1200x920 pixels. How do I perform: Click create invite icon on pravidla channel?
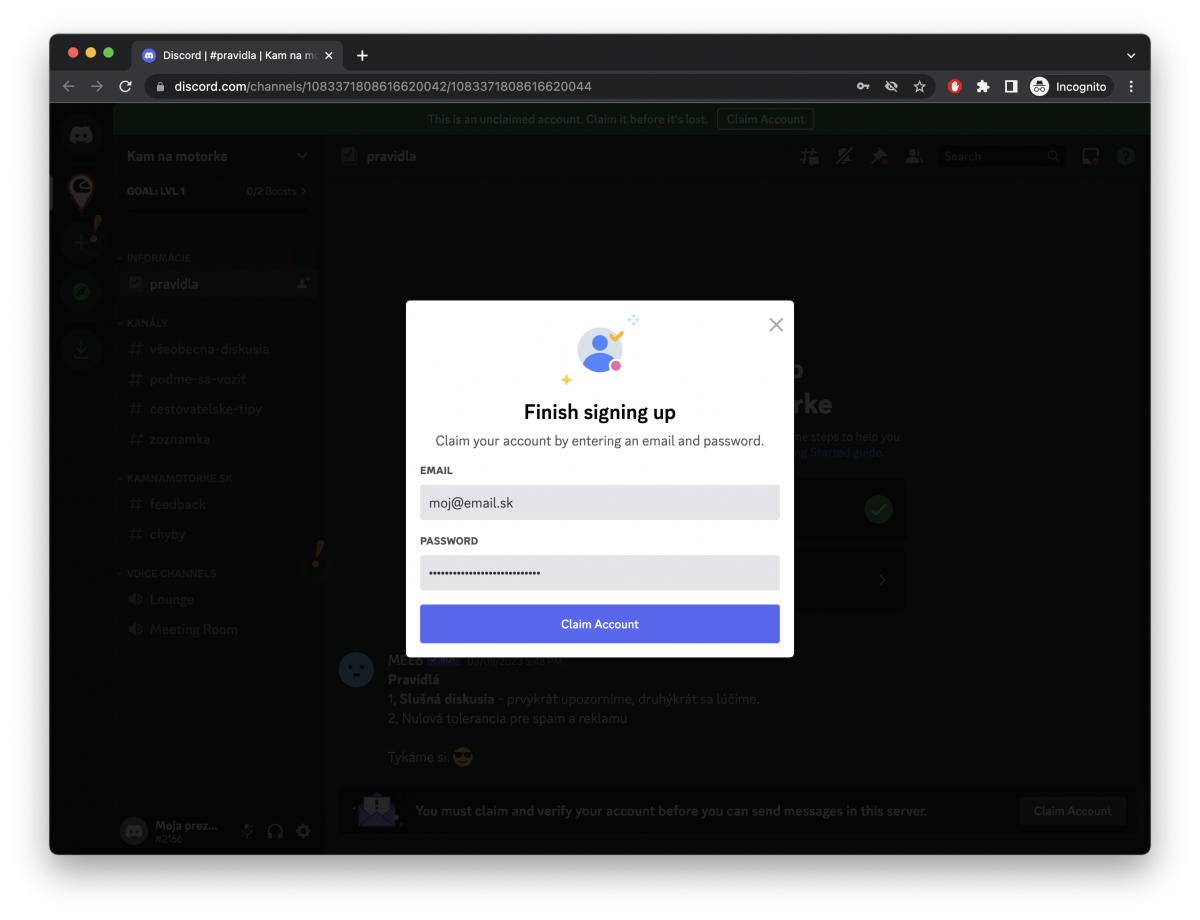(303, 284)
